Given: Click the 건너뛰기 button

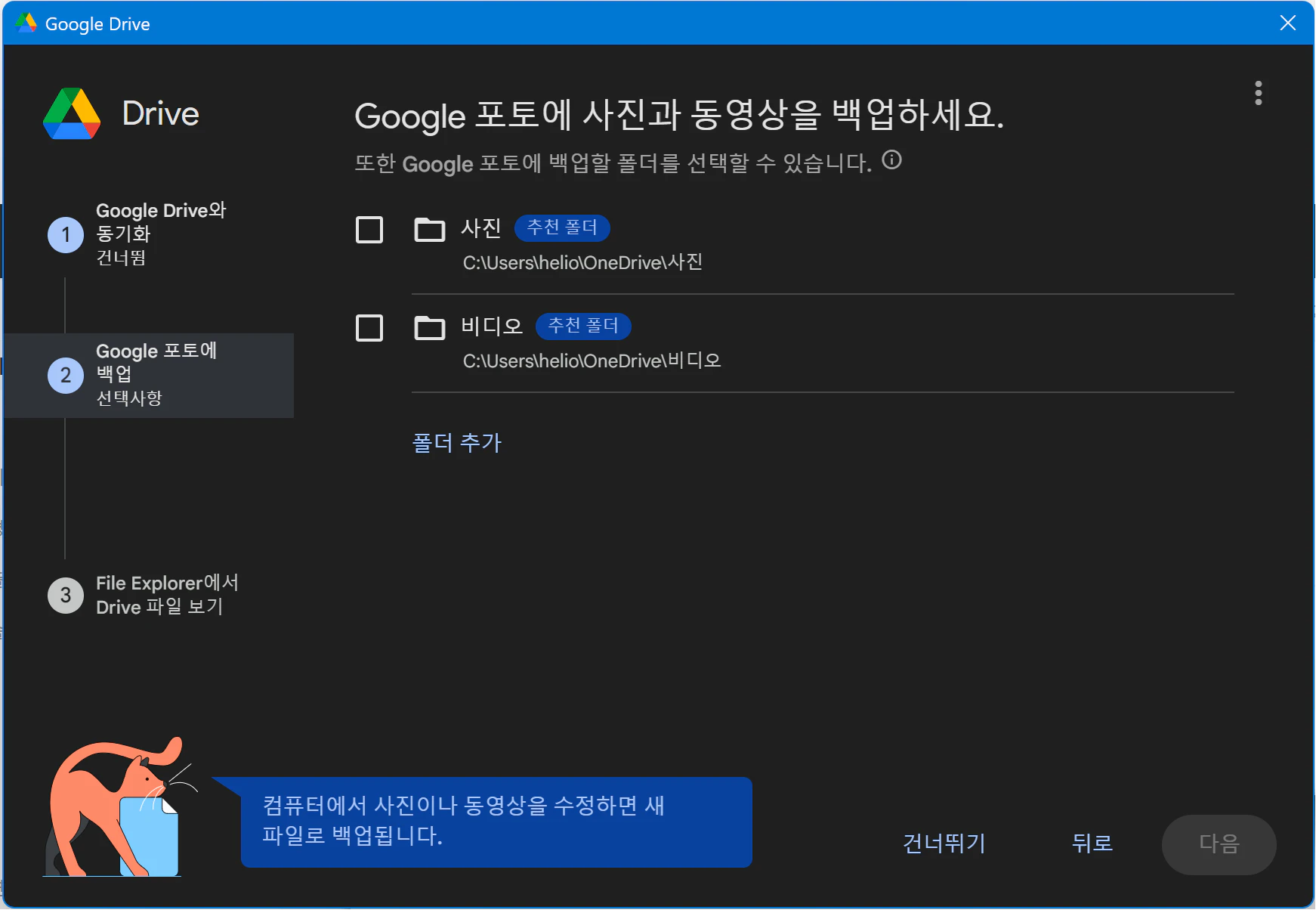Looking at the screenshot, I should (x=944, y=843).
